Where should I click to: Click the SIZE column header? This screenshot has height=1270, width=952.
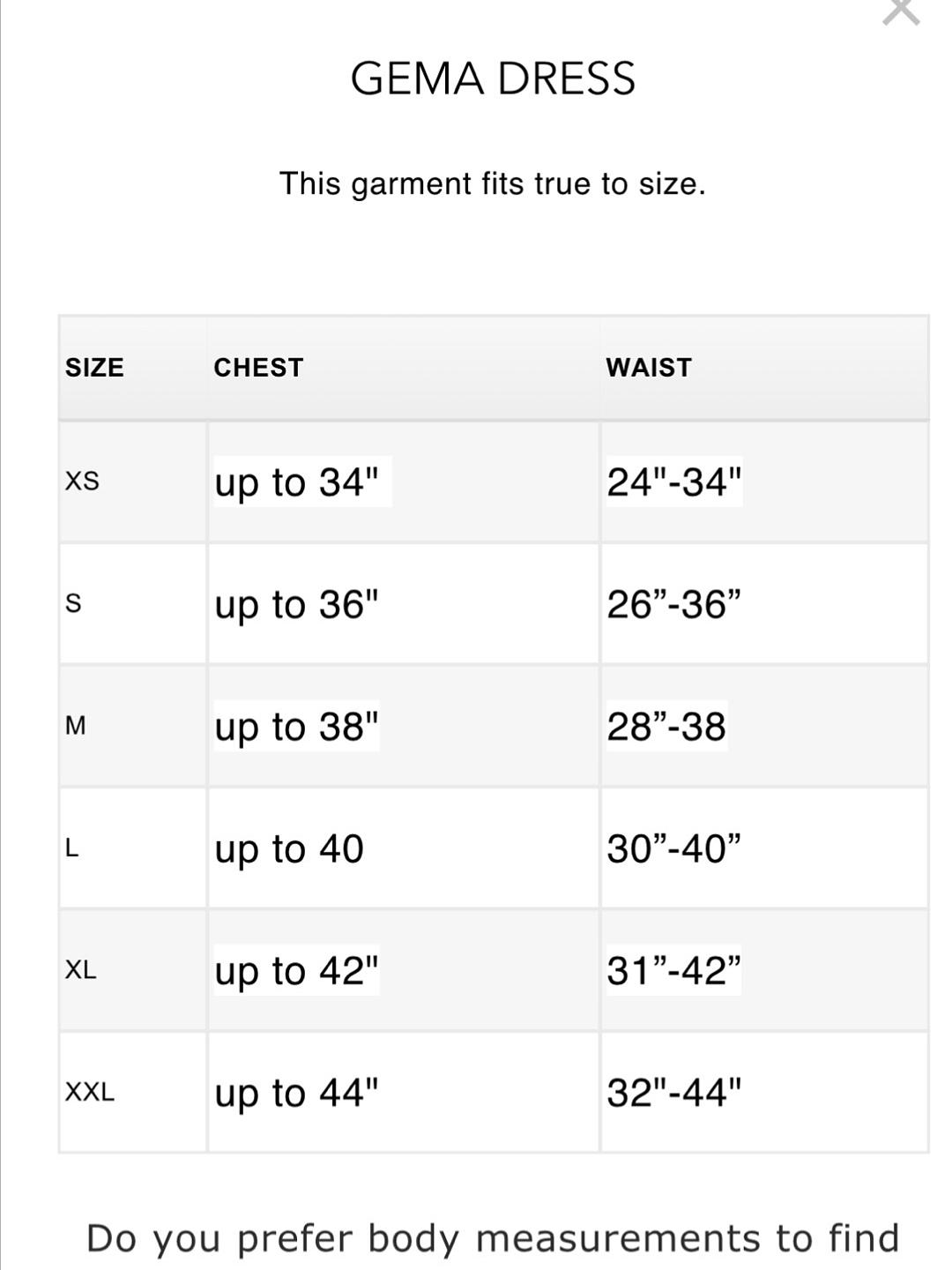click(x=94, y=367)
